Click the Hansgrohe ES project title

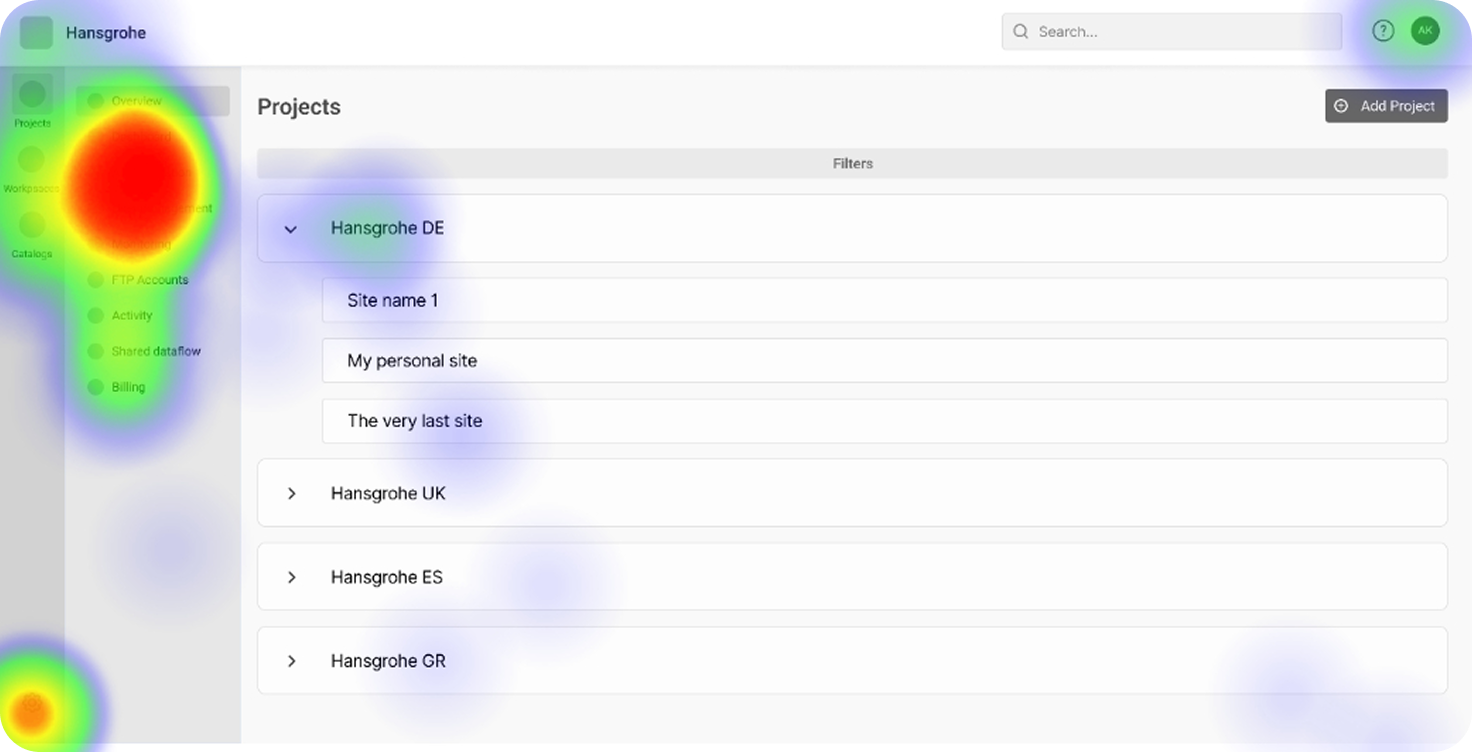387,577
